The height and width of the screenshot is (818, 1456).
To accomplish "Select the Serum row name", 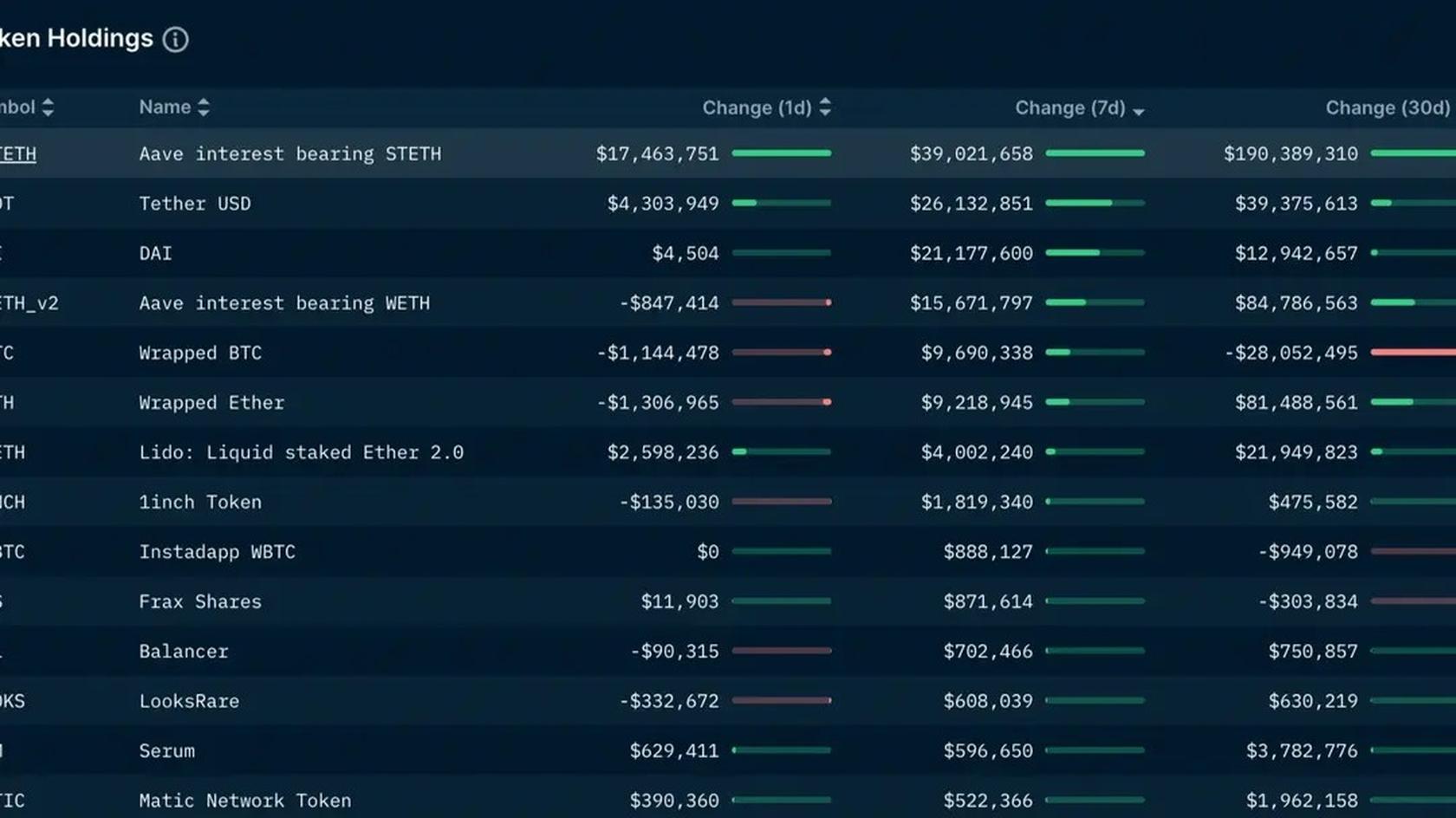I will (x=167, y=751).
